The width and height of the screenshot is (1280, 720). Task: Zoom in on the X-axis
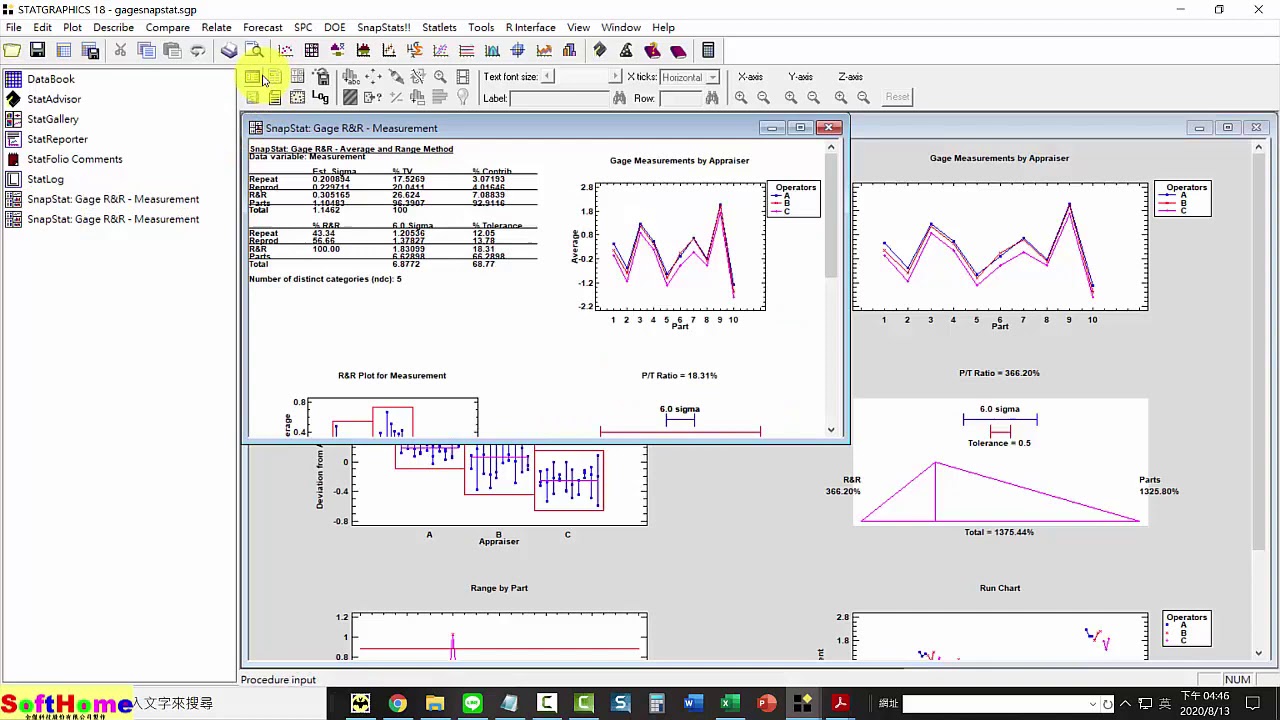(x=741, y=97)
